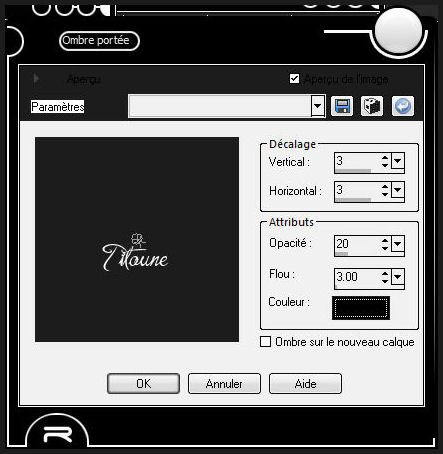This screenshot has height=454, width=443.
Task: Click the randomize parameters dice icon
Action: pos(372,106)
